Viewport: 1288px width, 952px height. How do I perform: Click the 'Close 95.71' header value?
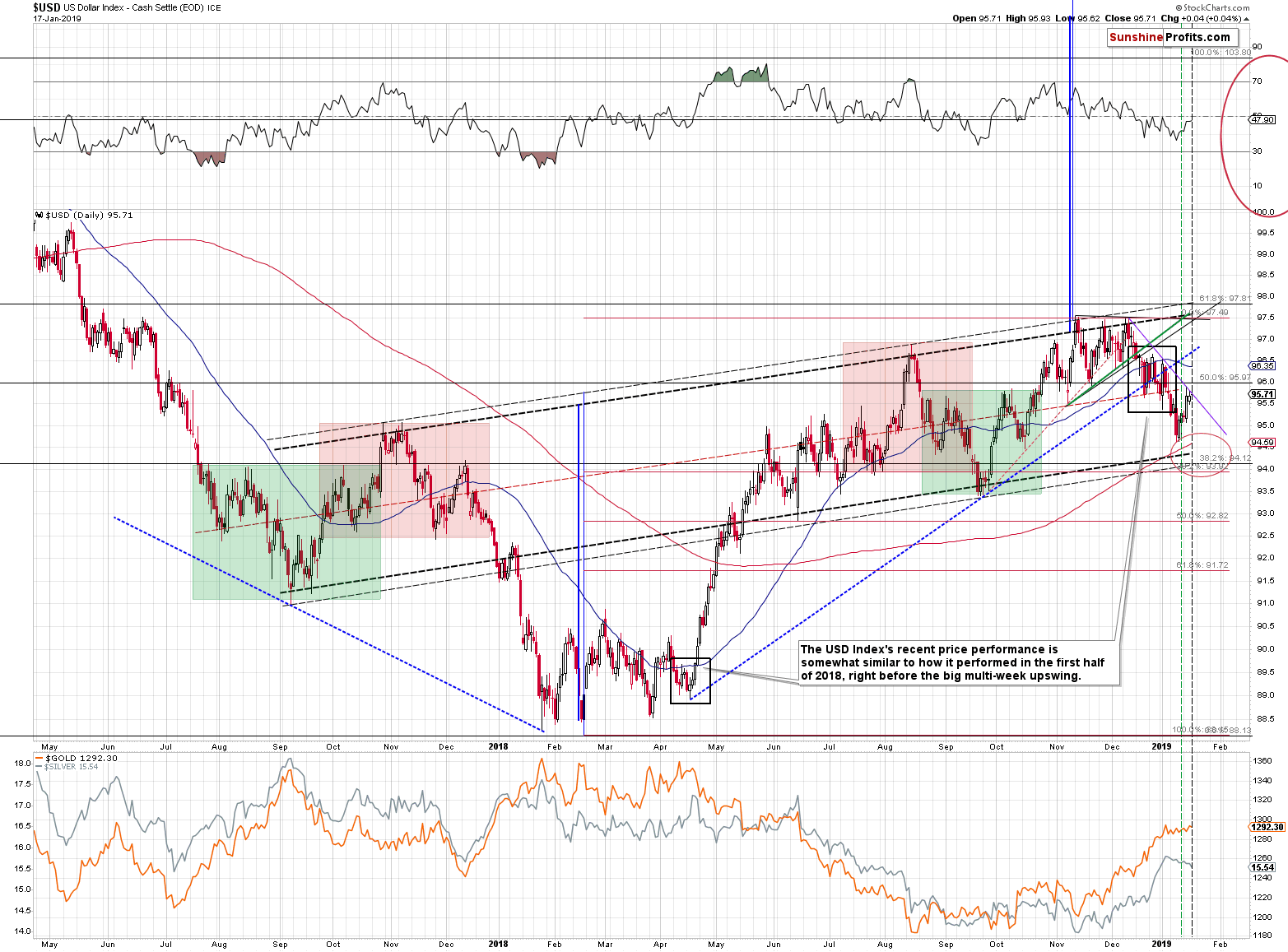(1129, 18)
